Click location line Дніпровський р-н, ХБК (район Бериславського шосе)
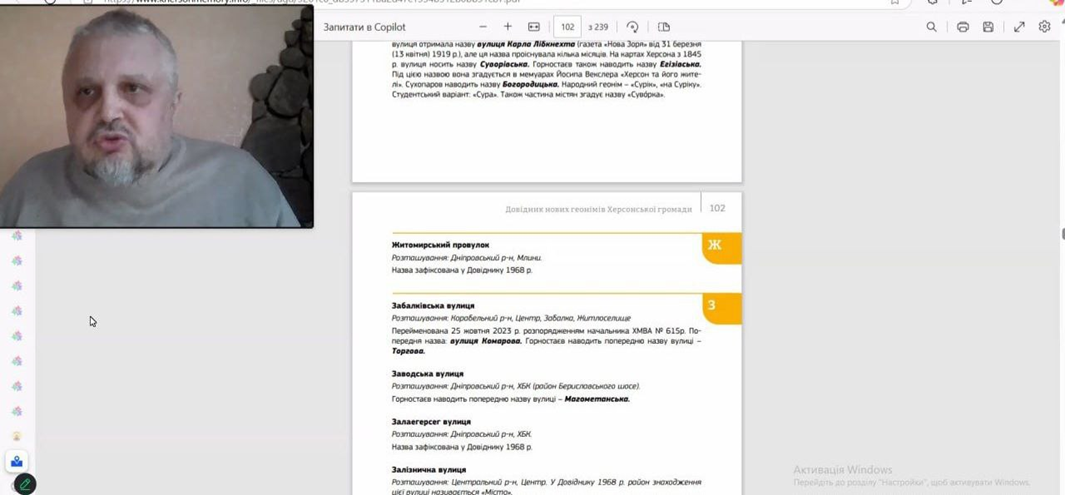This screenshot has width=1065, height=495. click(516, 386)
